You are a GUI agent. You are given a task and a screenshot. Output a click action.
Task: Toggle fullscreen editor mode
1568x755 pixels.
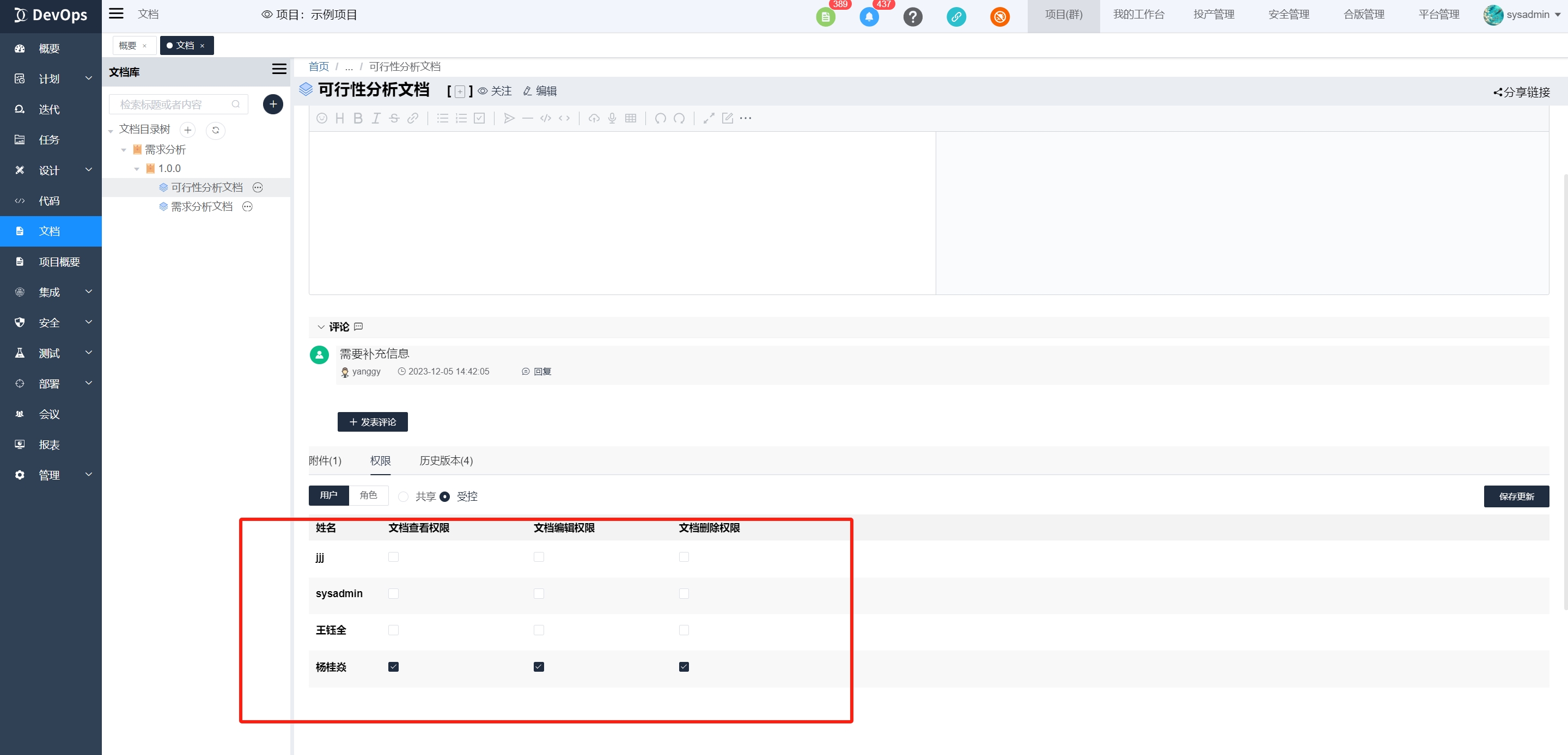coord(709,118)
